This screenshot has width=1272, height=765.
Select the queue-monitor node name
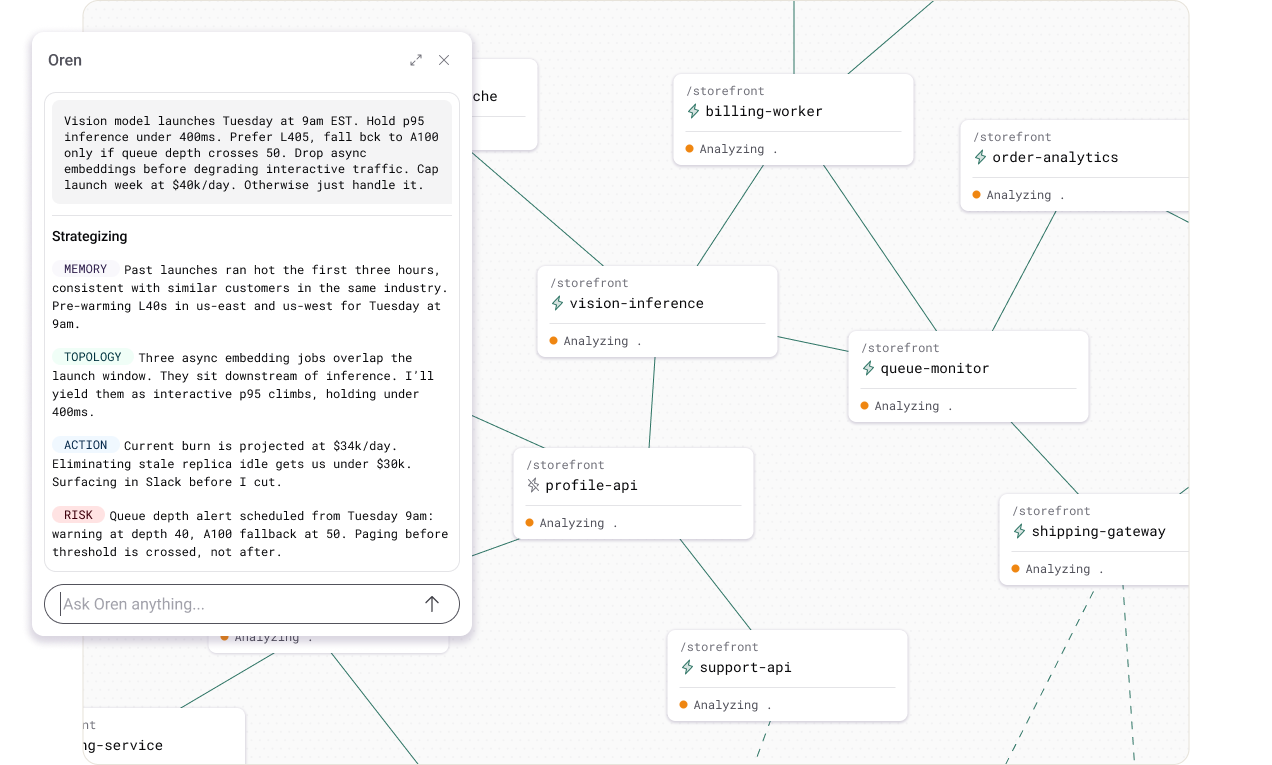click(x=934, y=368)
